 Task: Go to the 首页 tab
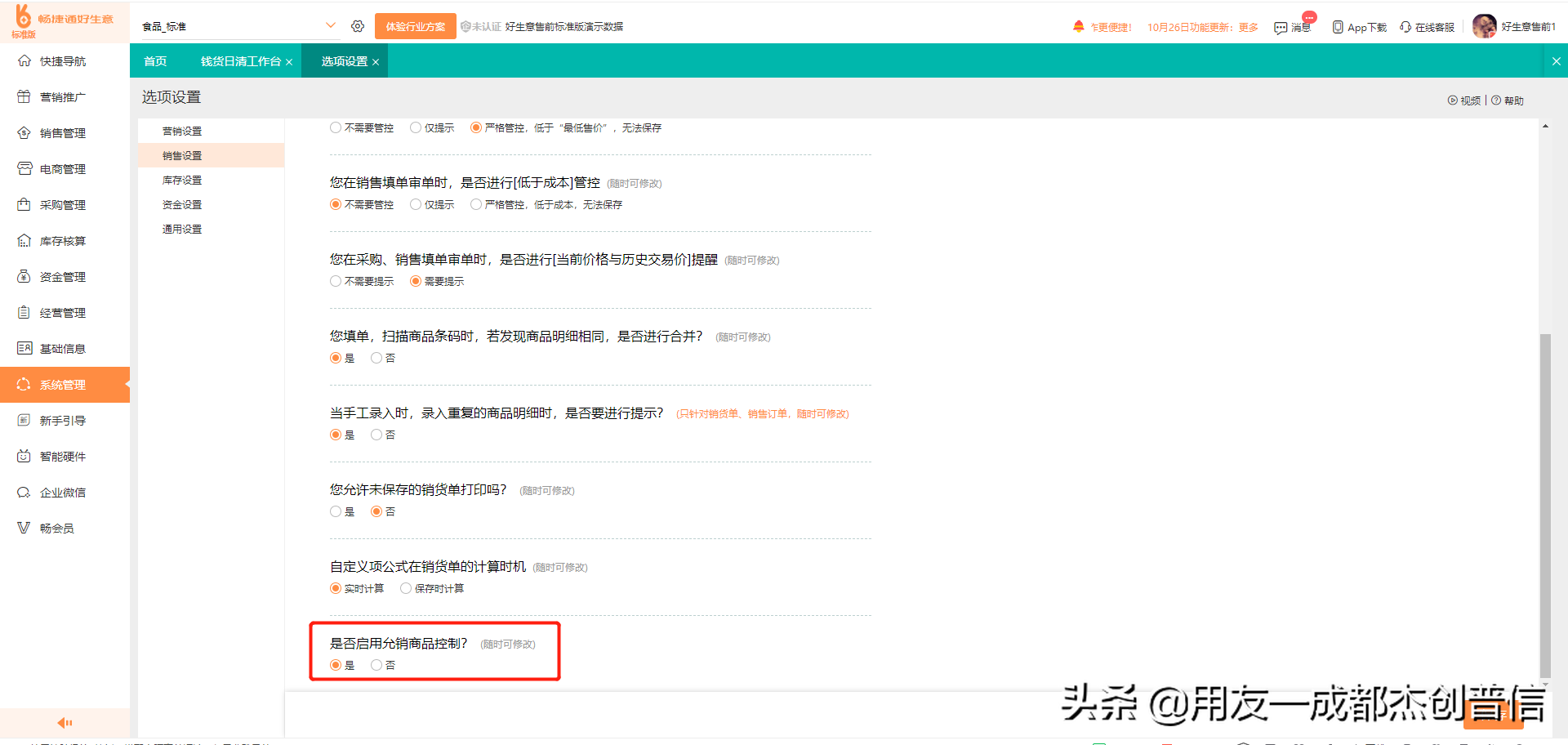click(154, 60)
